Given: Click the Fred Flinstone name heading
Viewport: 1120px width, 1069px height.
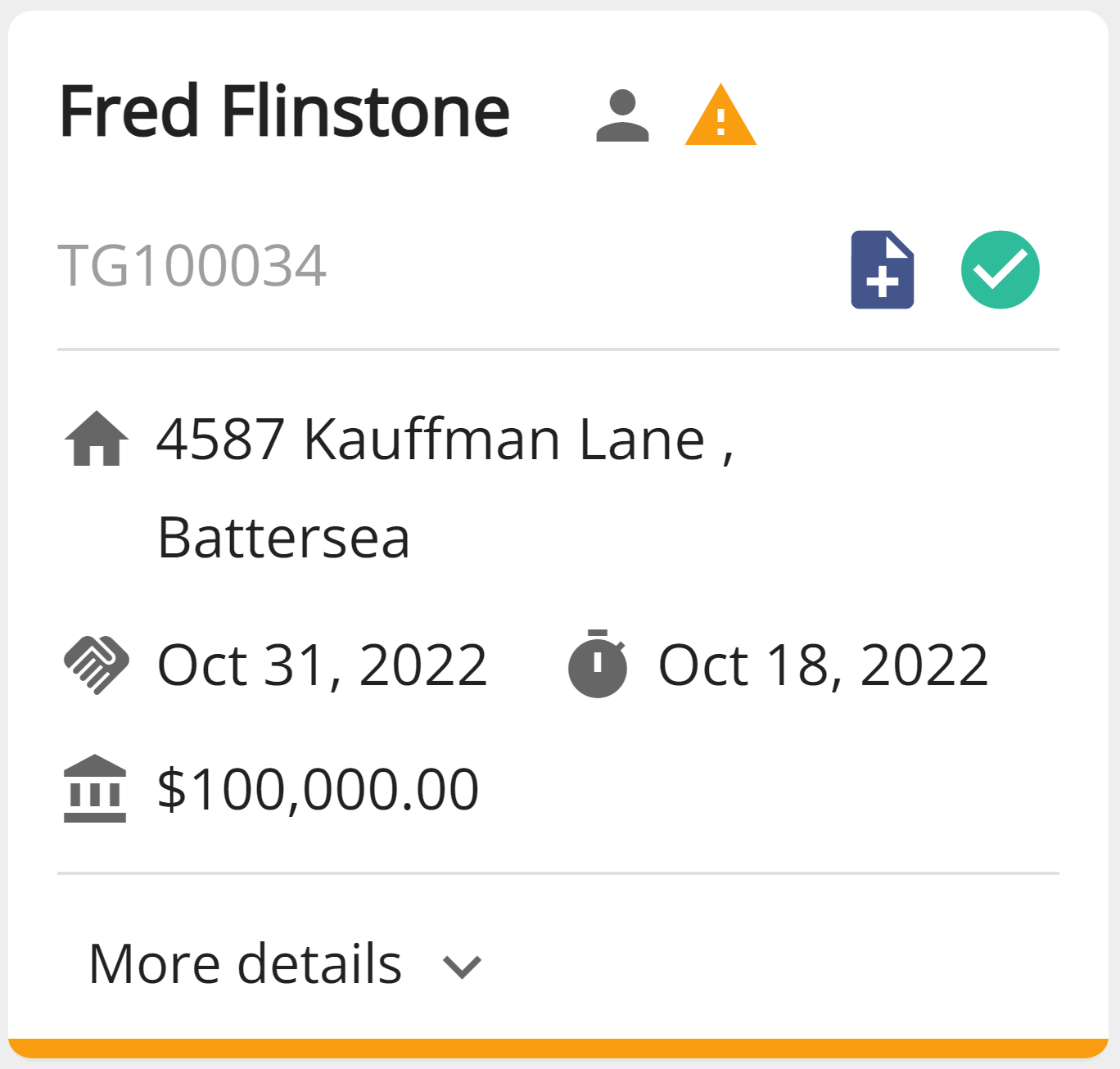Looking at the screenshot, I should click(x=284, y=111).
